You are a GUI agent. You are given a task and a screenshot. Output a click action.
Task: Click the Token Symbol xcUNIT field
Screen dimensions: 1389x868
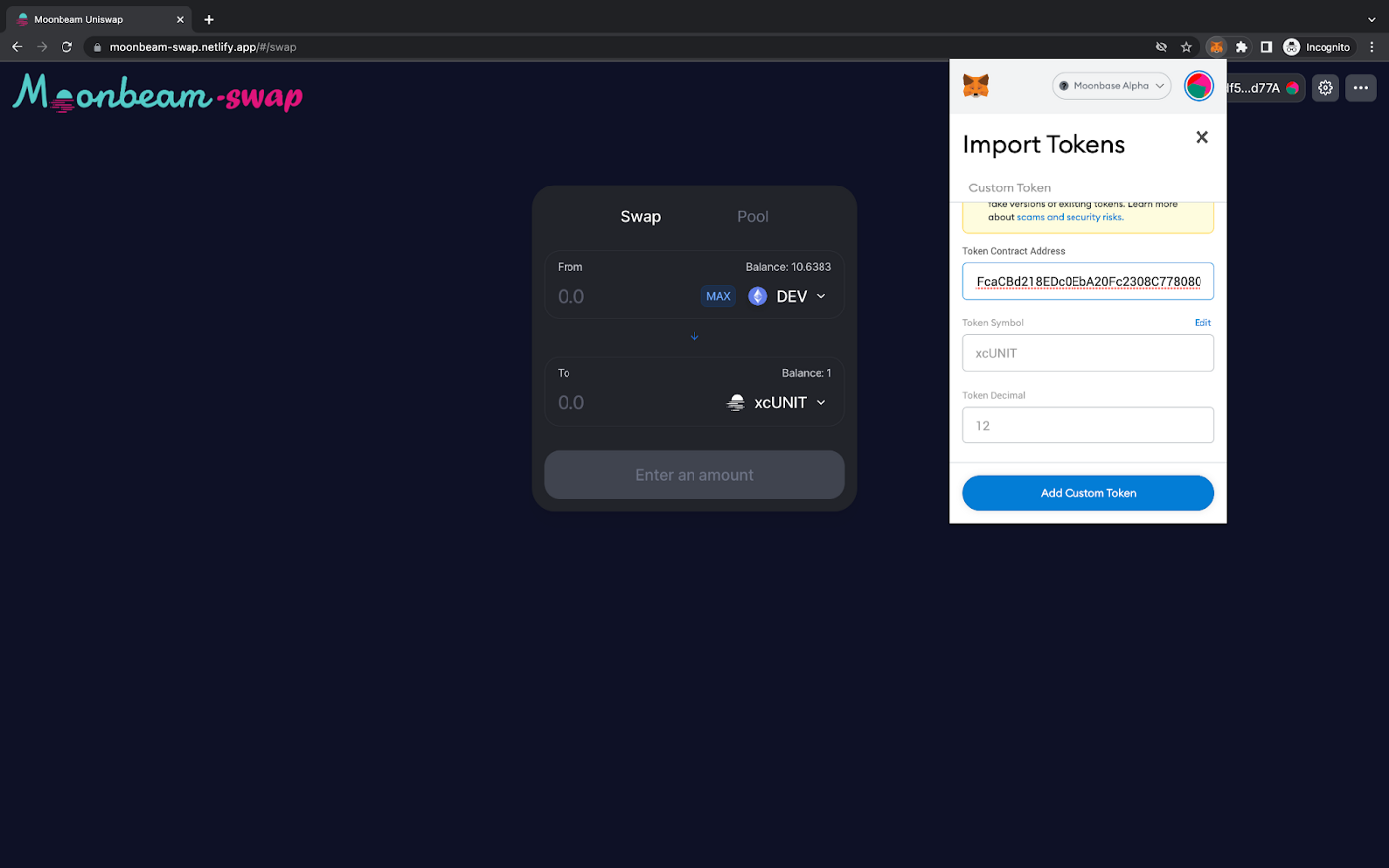point(1088,353)
